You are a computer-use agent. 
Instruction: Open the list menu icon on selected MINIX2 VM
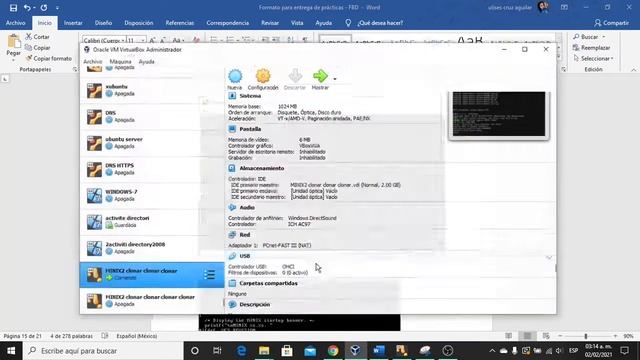pos(209,275)
